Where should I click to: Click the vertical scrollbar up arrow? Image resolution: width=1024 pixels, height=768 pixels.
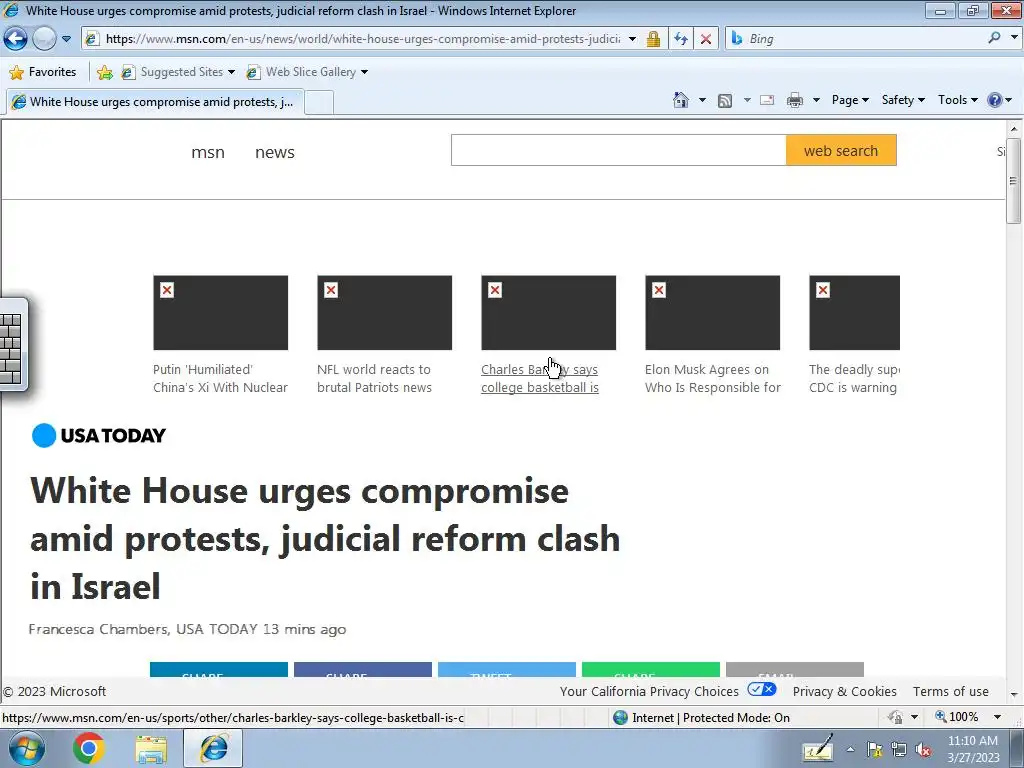(1014, 128)
